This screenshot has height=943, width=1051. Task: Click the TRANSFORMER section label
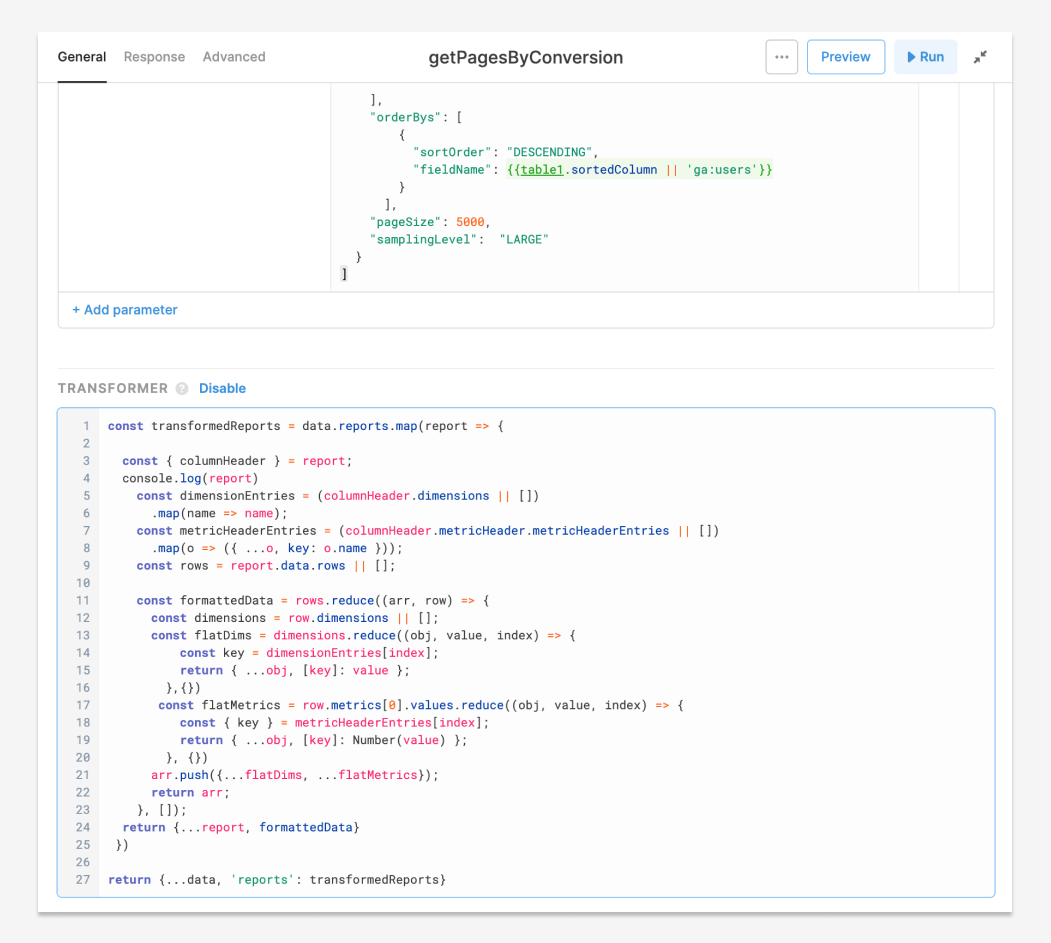pos(113,389)
